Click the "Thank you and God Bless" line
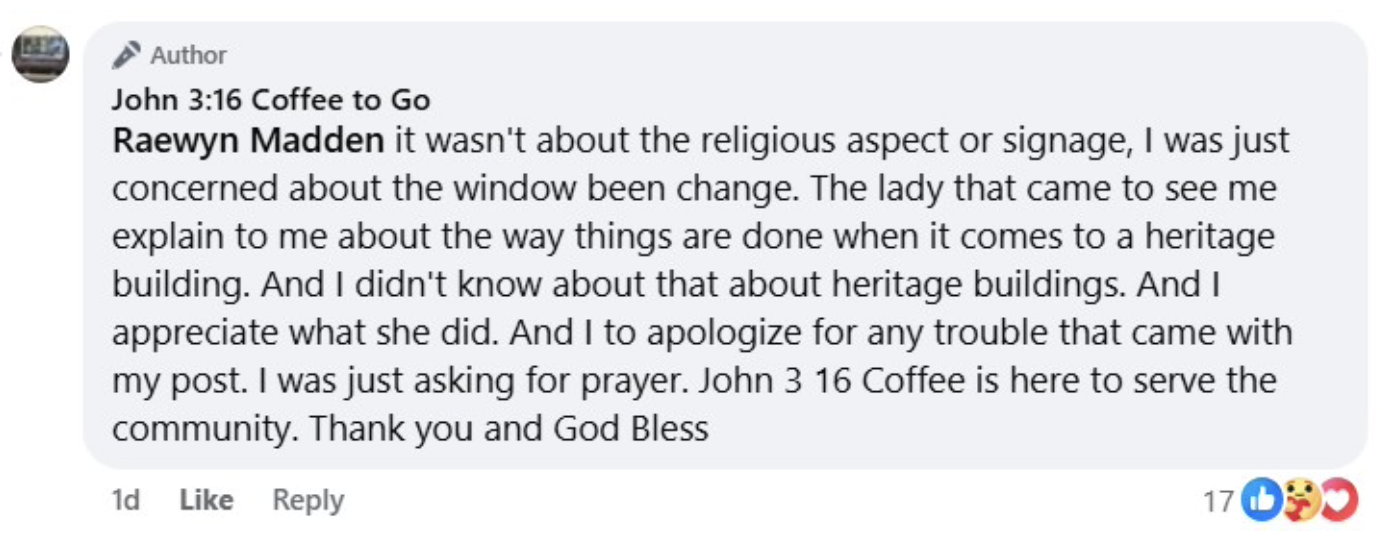Screen dimensions: 1384x540 508,429
